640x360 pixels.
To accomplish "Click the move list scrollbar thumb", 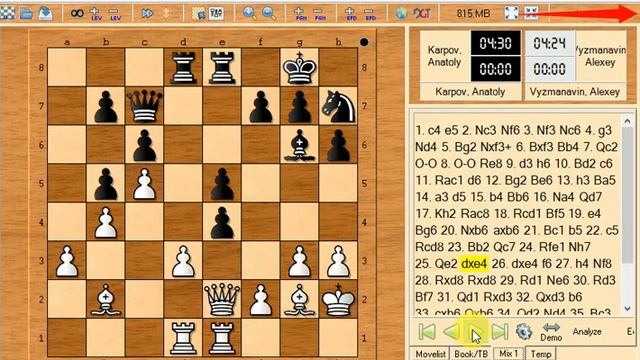I will pos(627,195).
